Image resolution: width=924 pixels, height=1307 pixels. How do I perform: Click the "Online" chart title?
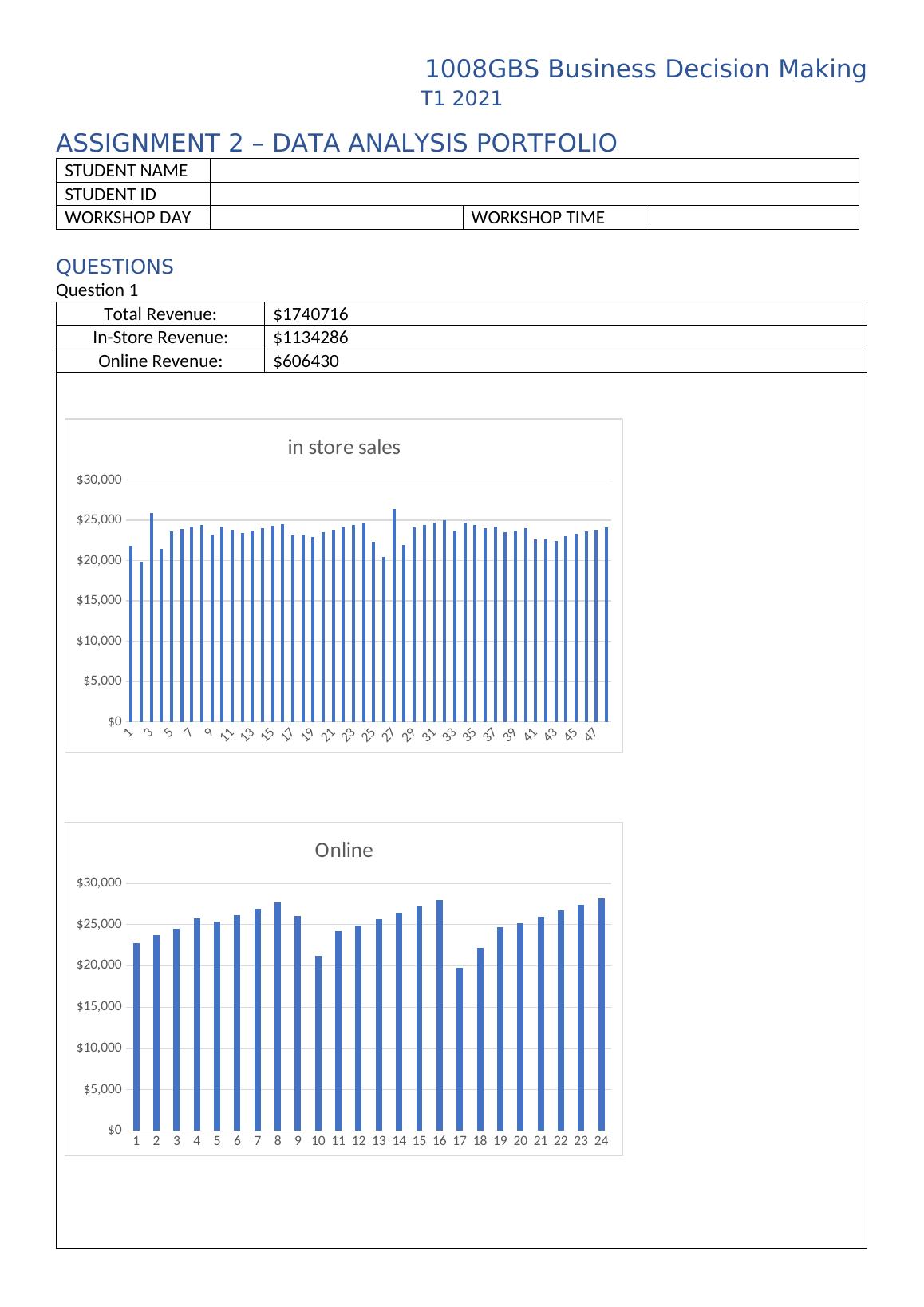tap(343, 851)
